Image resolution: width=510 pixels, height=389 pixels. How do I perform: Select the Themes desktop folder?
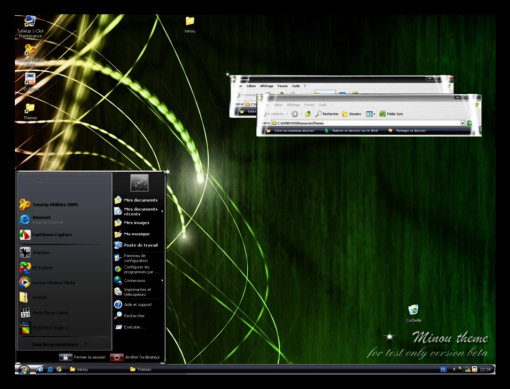pos(30,111)
